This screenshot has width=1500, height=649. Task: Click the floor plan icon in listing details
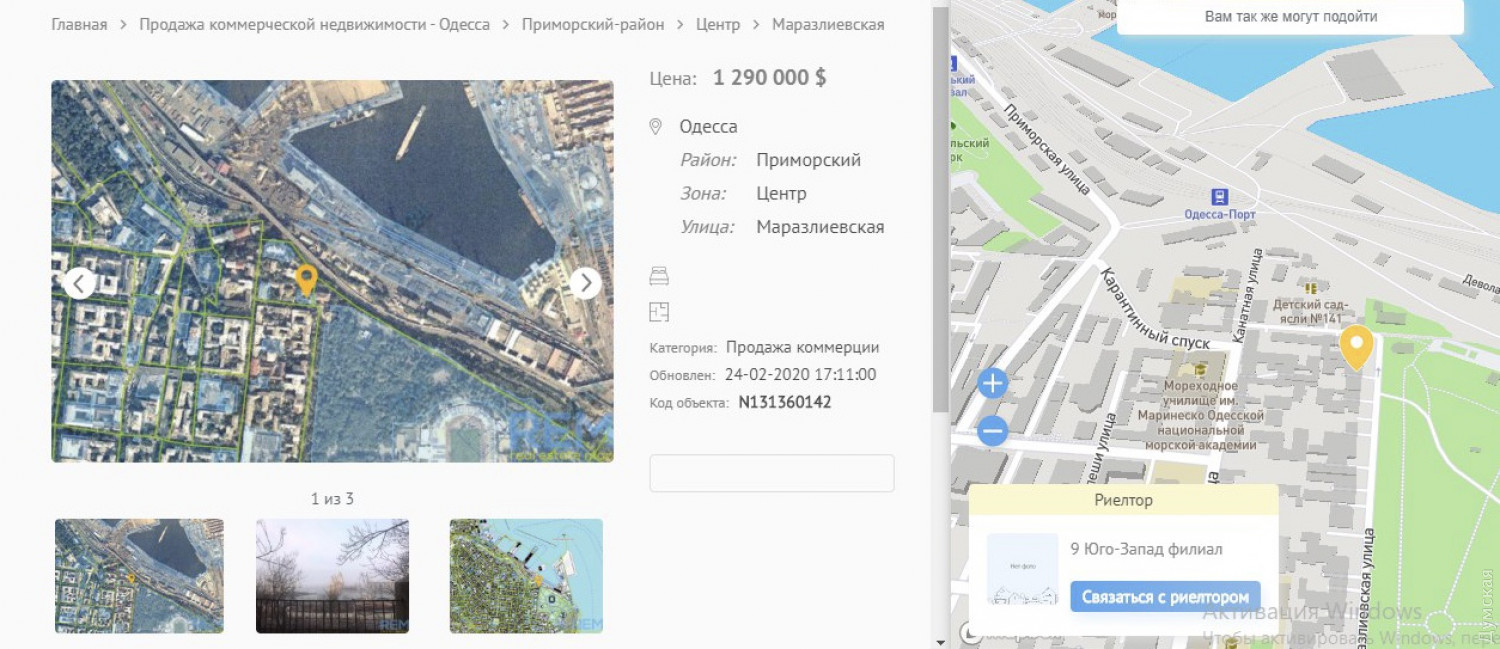coord(658,312)
